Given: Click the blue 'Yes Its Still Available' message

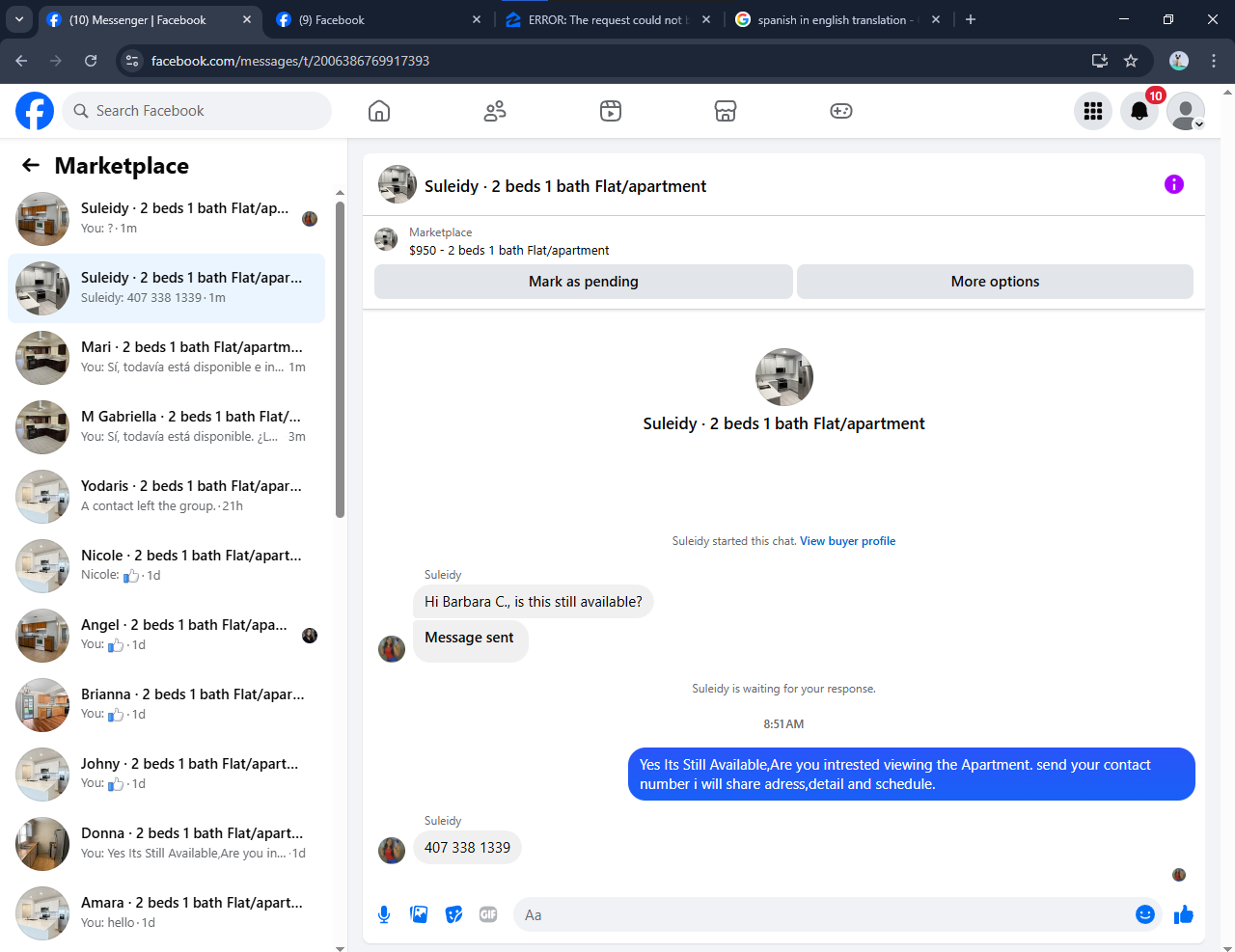Looking at the screenshot, I should coord(911,775).
